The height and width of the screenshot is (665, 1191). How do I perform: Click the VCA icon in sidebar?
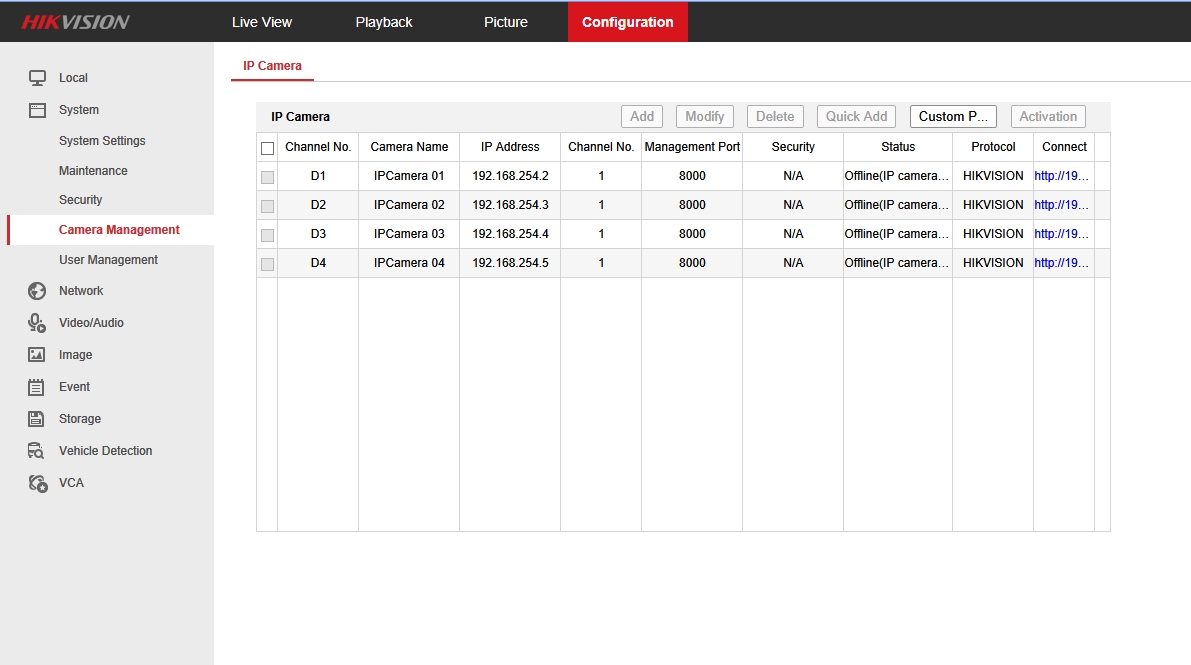point(37,483)
